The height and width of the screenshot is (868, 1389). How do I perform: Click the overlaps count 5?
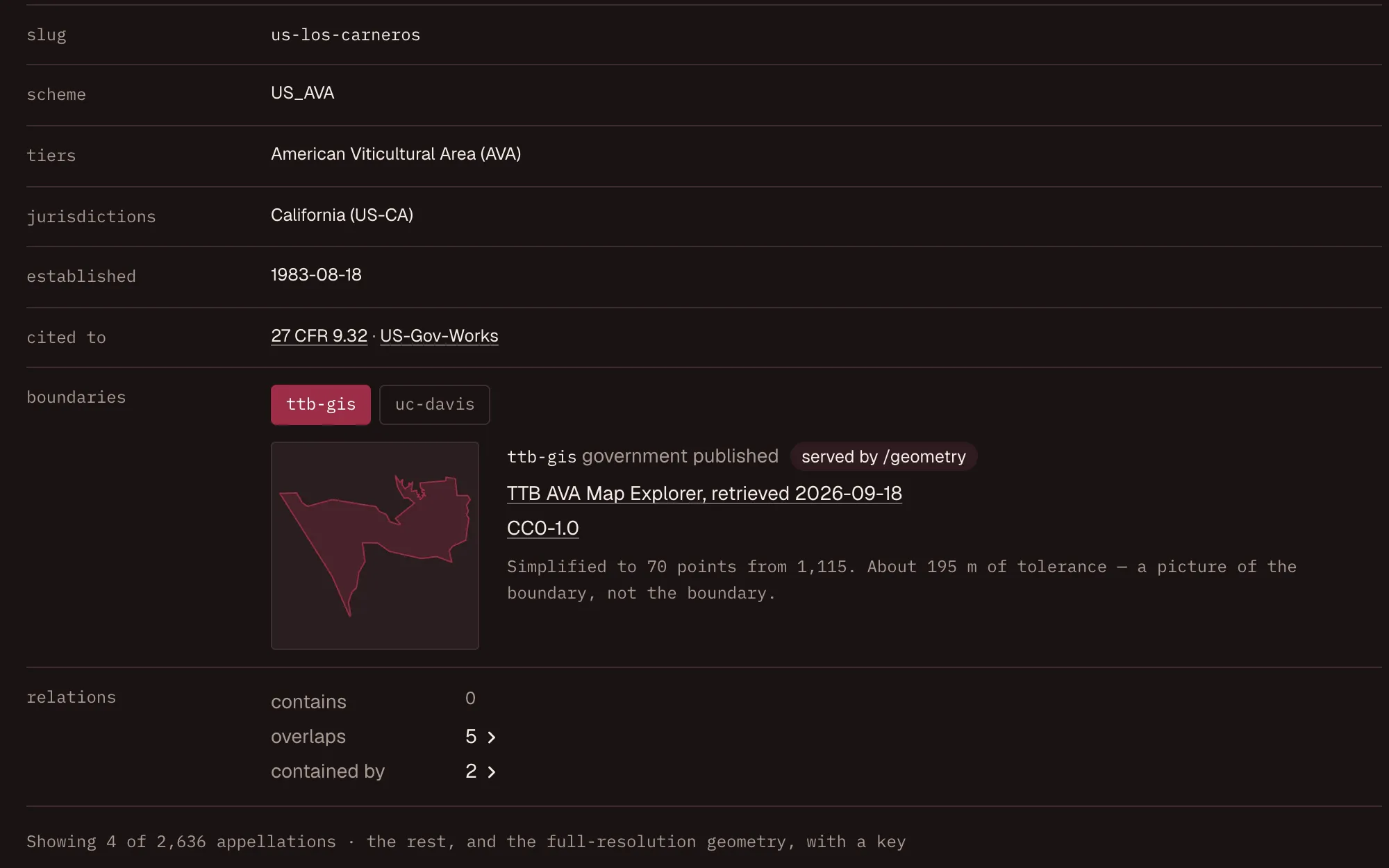(x=471, y=737)
